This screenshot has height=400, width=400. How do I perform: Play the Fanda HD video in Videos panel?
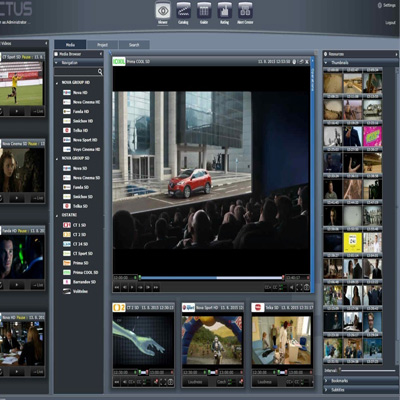pyautogui.click(x=17, y=285)
